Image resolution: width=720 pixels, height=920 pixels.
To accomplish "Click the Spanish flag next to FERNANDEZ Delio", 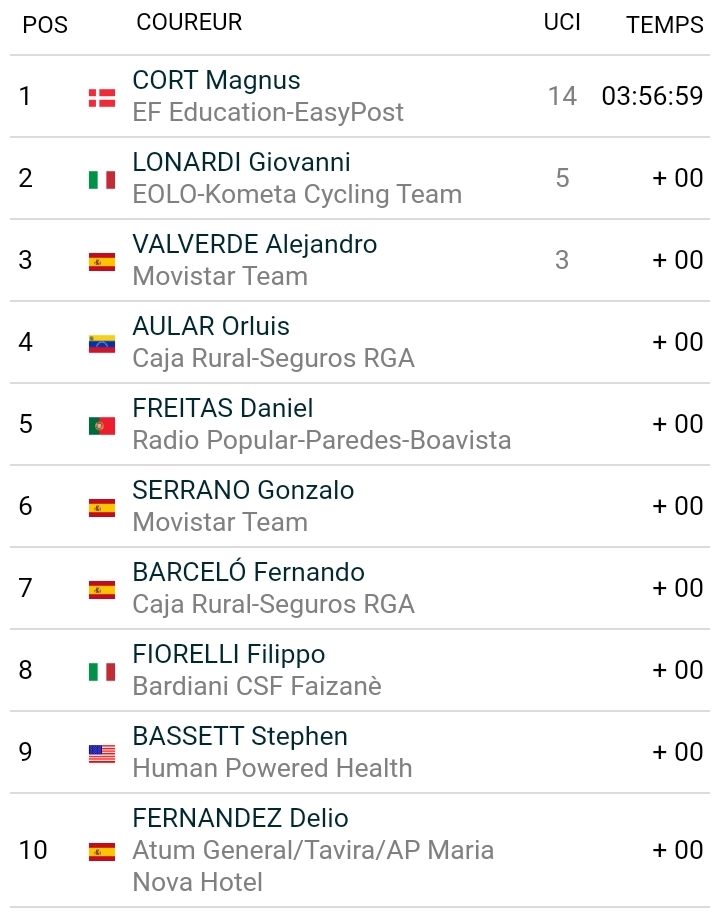I will tap(102, 851).
